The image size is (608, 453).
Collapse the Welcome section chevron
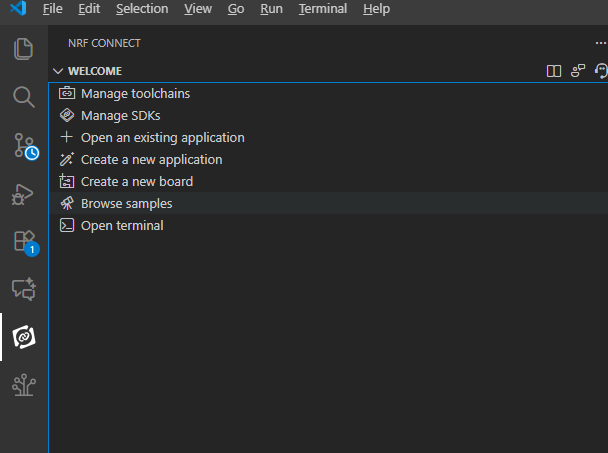pos(58,71)
